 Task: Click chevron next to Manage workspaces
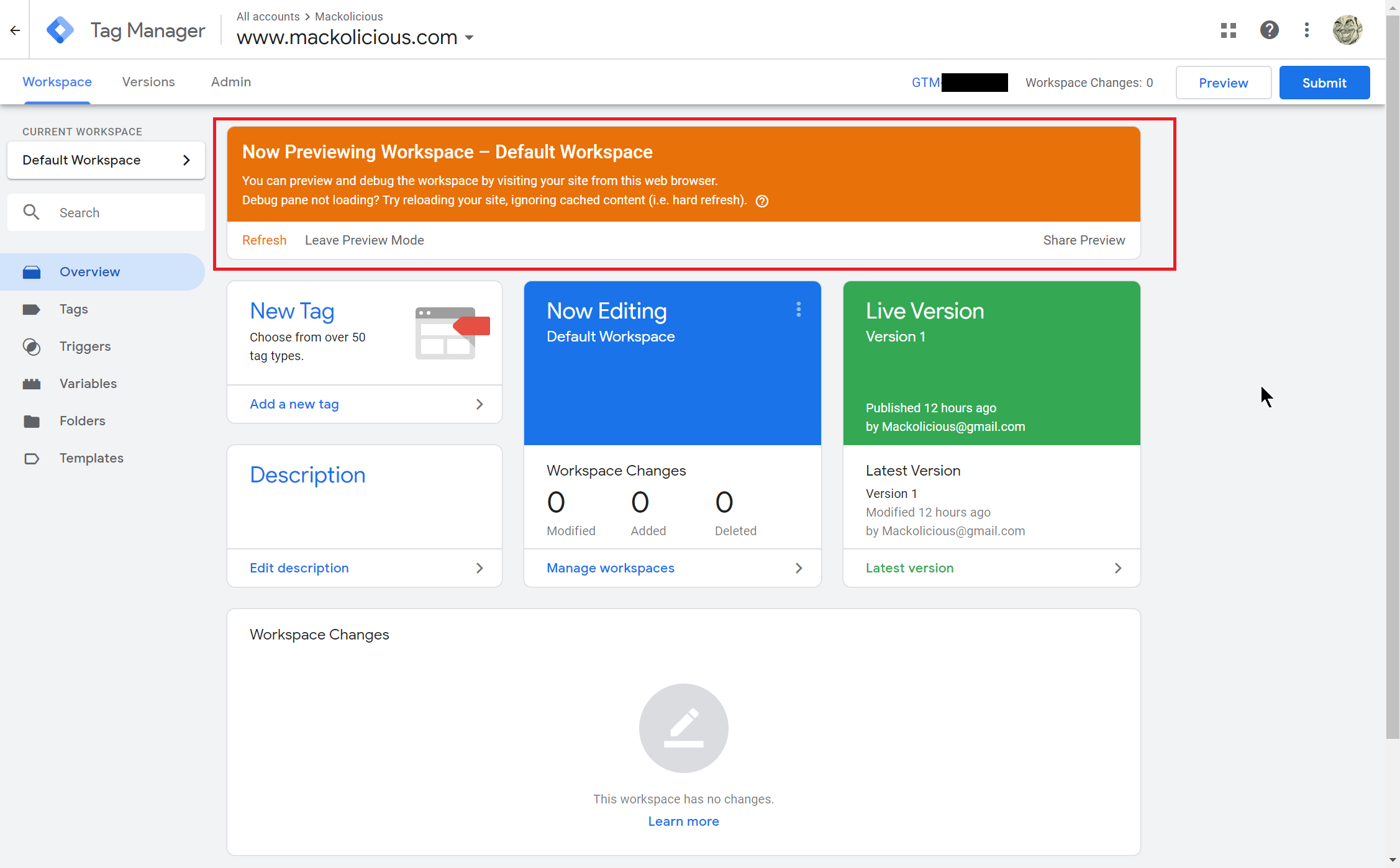pyautogui.click(x=799, y=568)
